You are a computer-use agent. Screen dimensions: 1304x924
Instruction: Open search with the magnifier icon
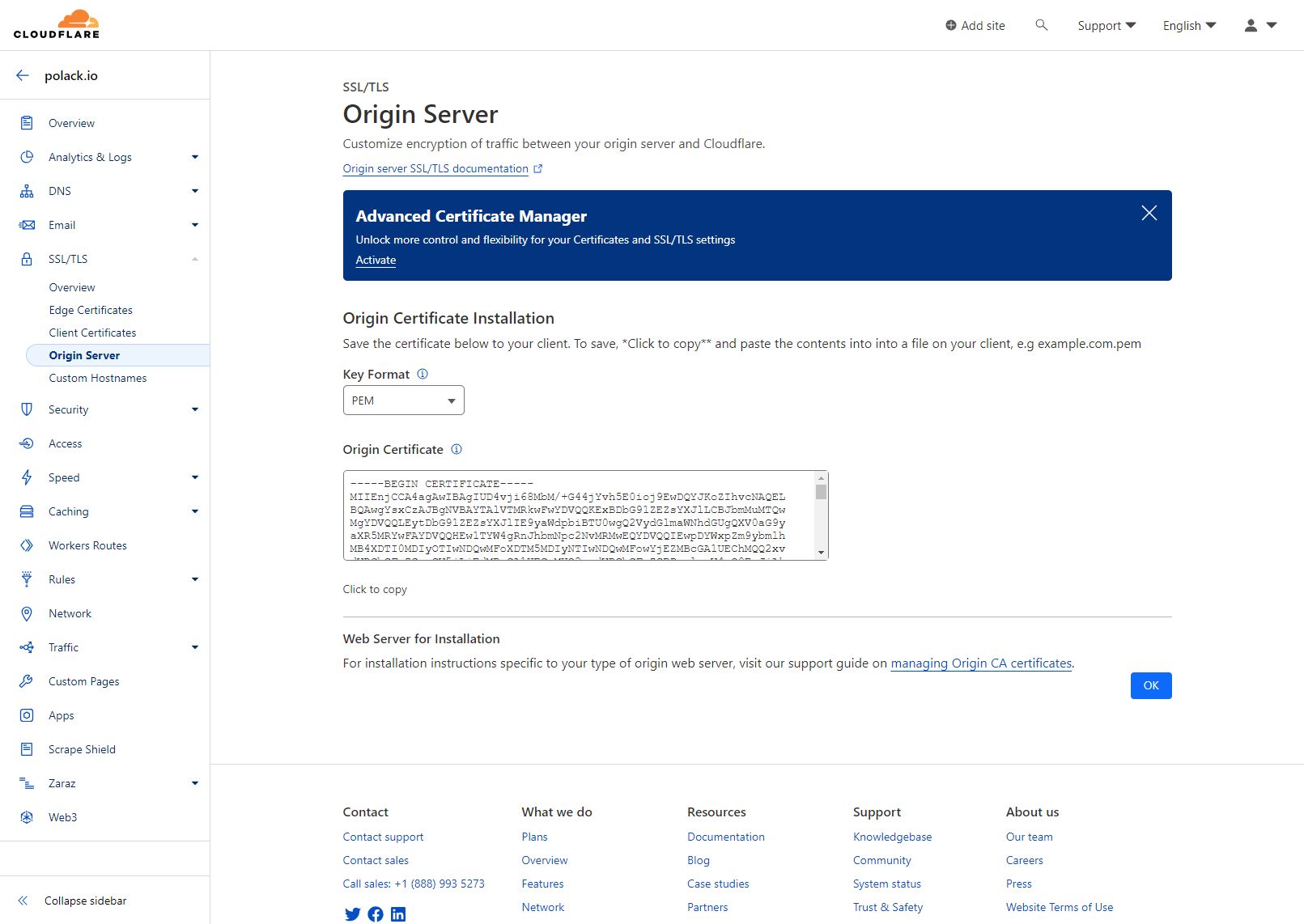pyautogui.click(x=1042, y=25)
